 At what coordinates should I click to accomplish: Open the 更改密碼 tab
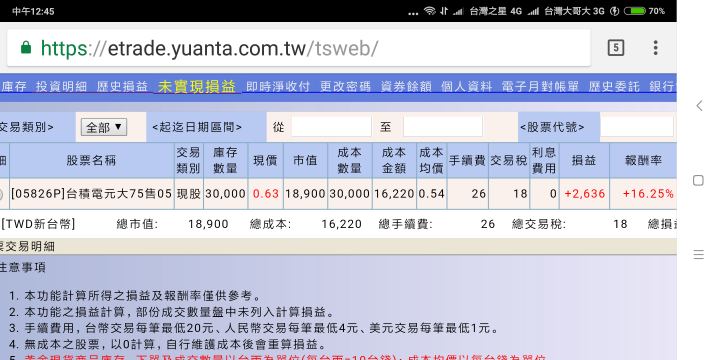click(345, 86)
